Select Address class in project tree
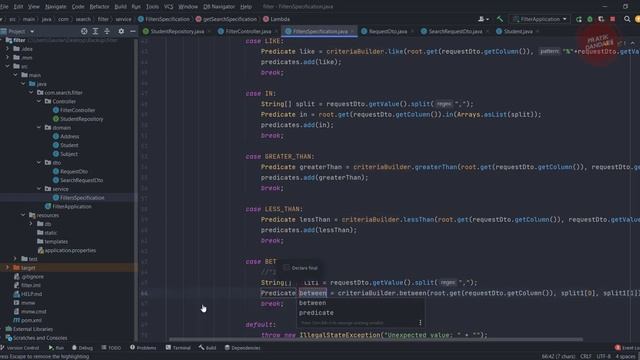Image resolution: width=640 pixels, height=360 pixels. pos(69,136)
